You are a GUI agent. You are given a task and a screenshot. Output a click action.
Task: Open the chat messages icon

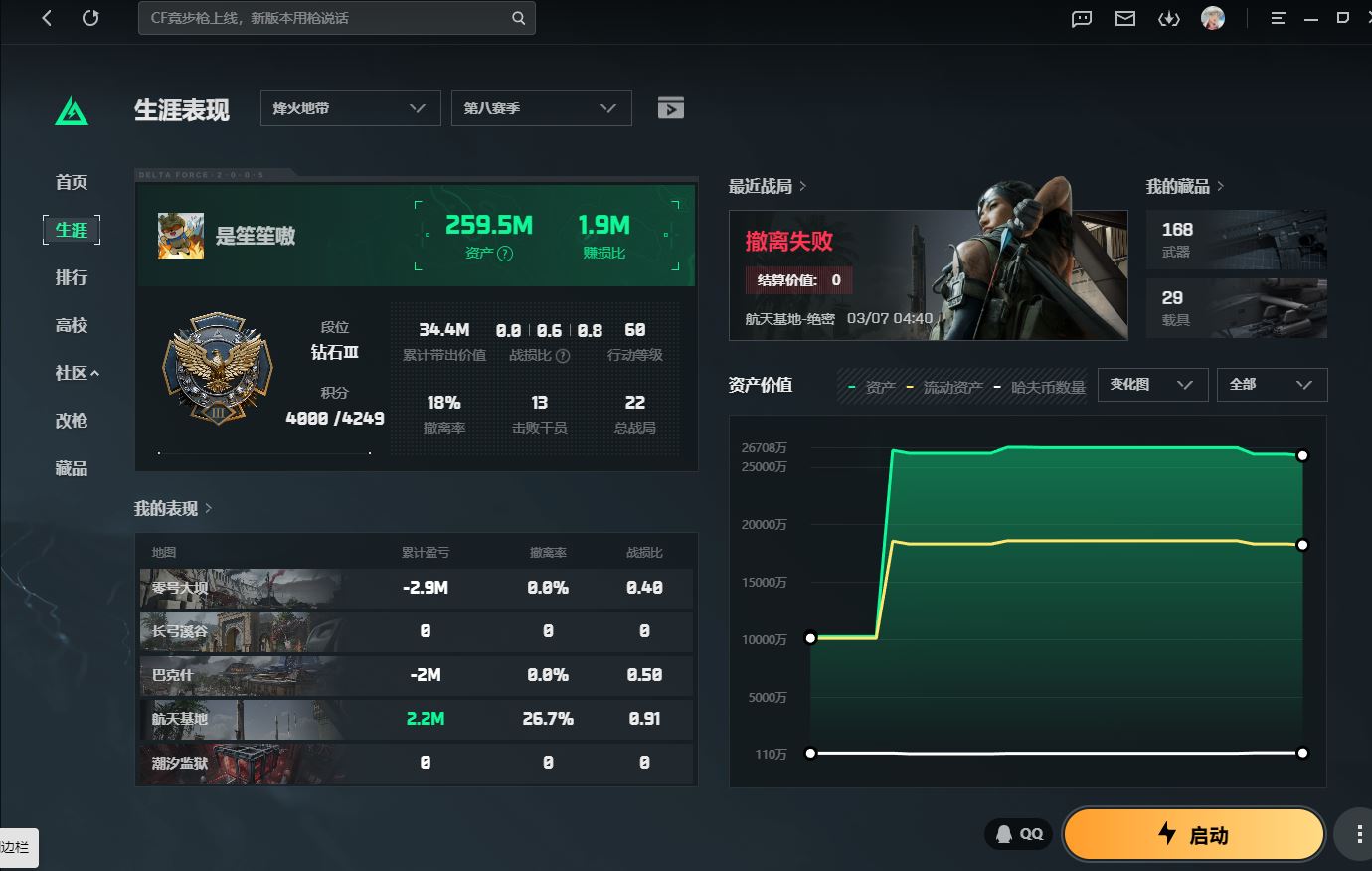coord(1082,19)
